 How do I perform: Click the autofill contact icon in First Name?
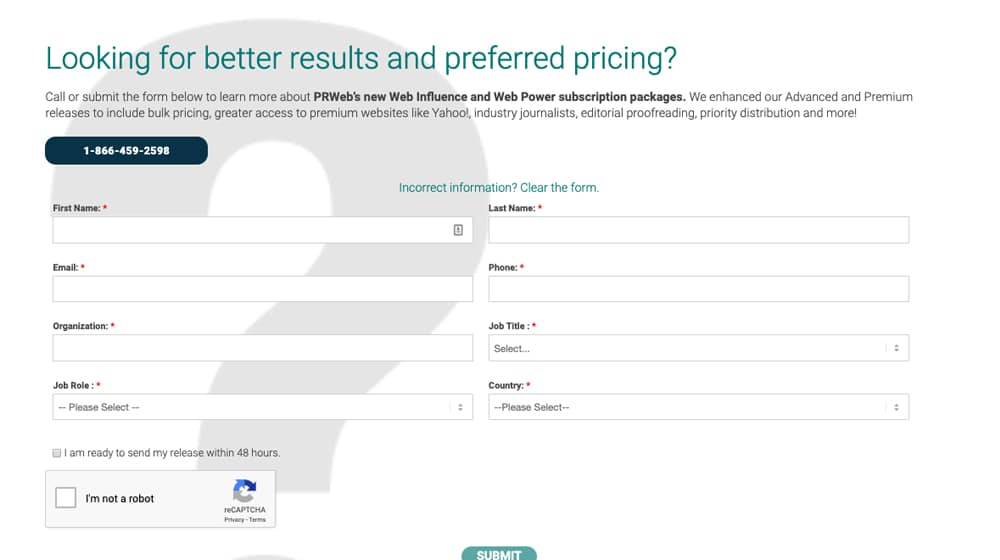(458, 230)
